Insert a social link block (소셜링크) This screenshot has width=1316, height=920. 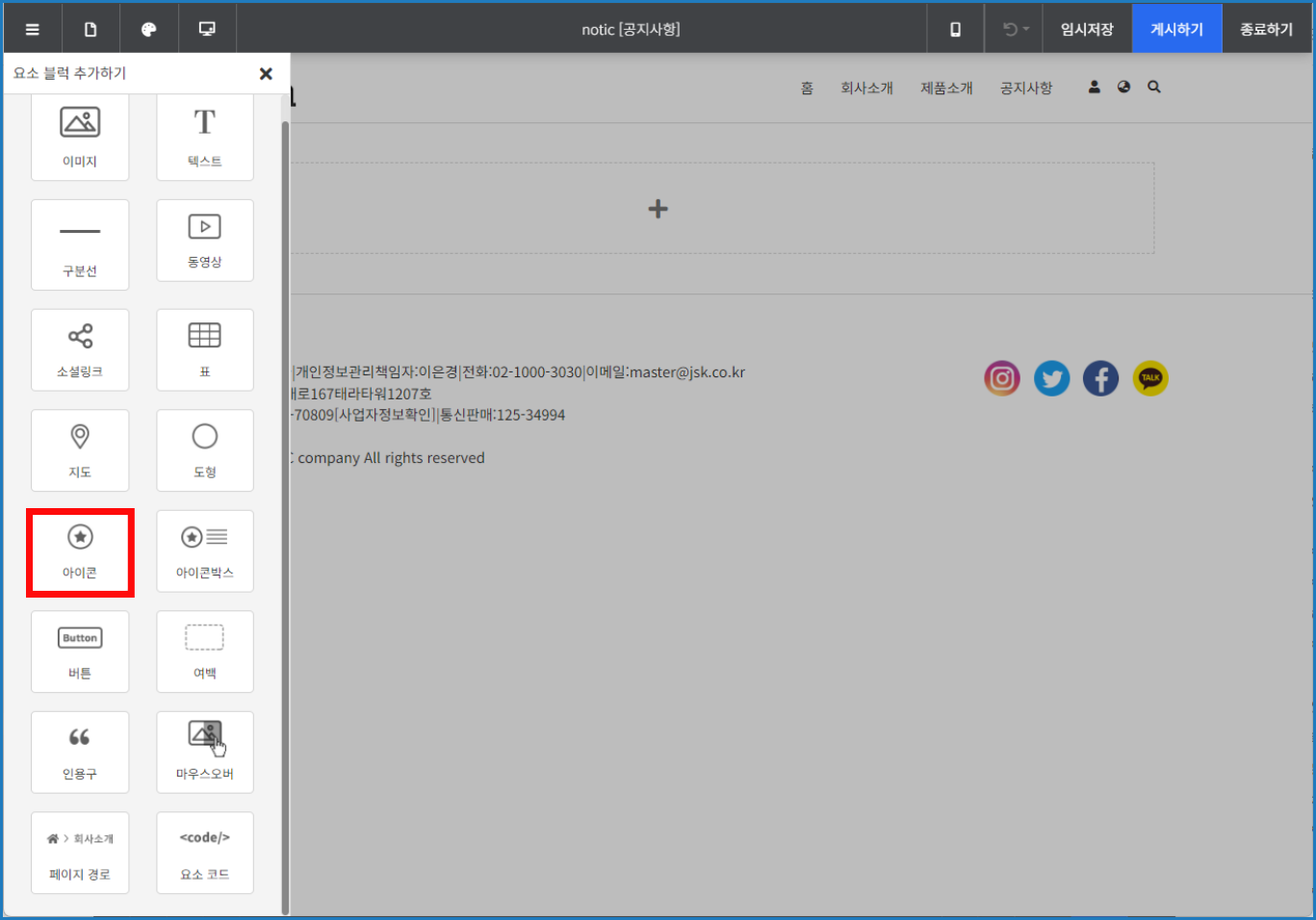[x=80, y=349]
